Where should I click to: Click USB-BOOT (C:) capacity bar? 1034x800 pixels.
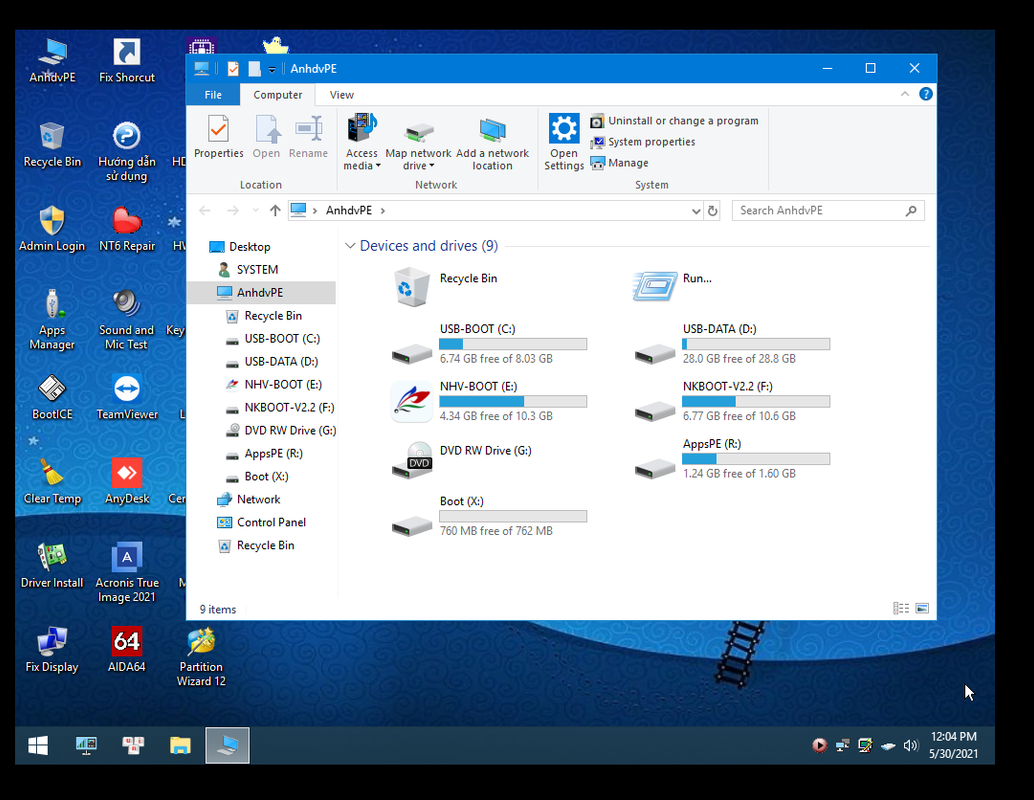click(x=513, y=344)
